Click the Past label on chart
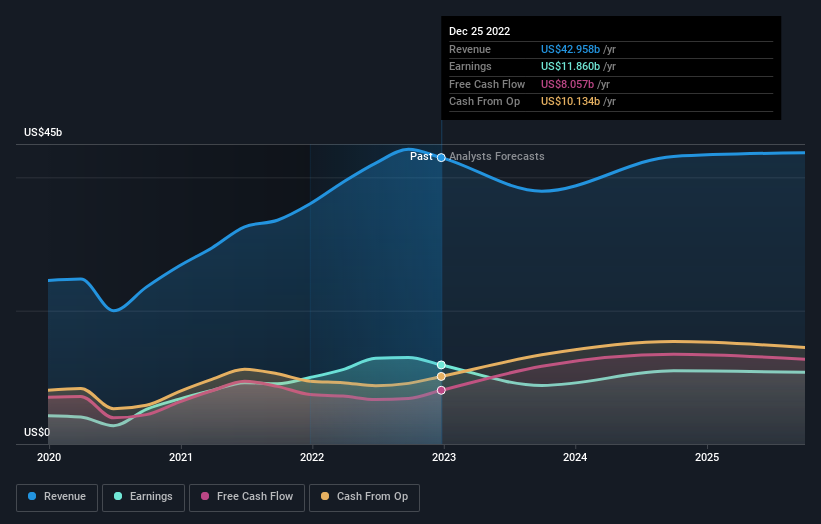The image size is (821, 524). pos(421,157)
